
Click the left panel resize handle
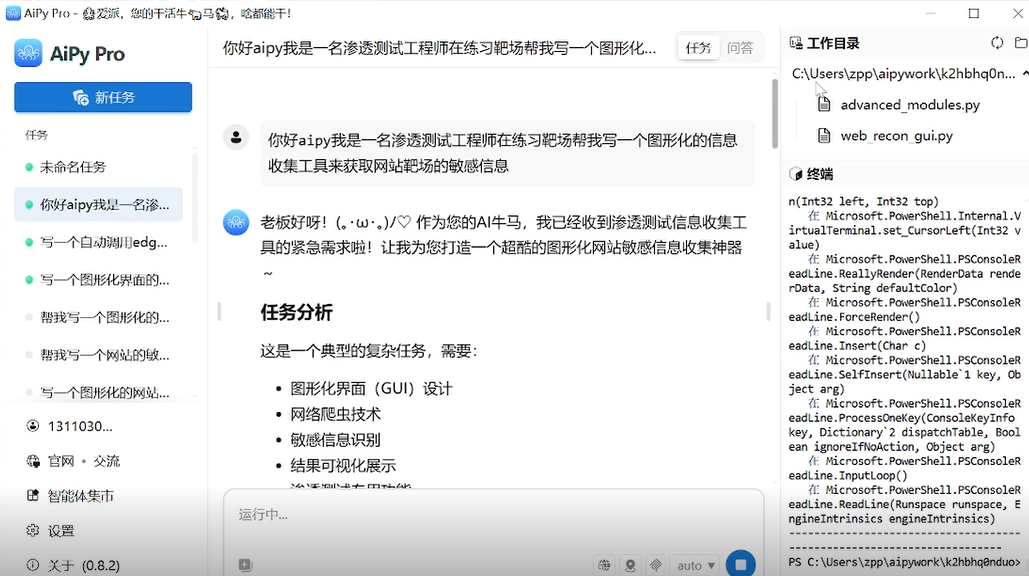tap(219, 312)
